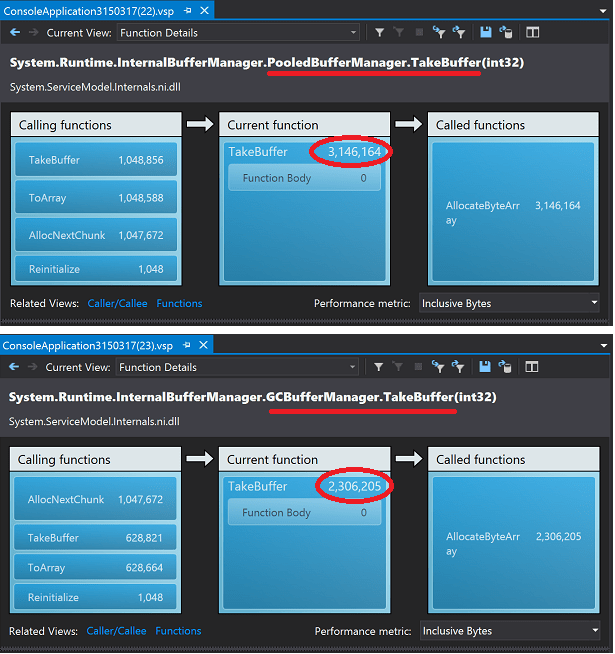Click the back arrow in the GCBufferManager report toolbar
The image size is (615, 654).
point(15,367)
